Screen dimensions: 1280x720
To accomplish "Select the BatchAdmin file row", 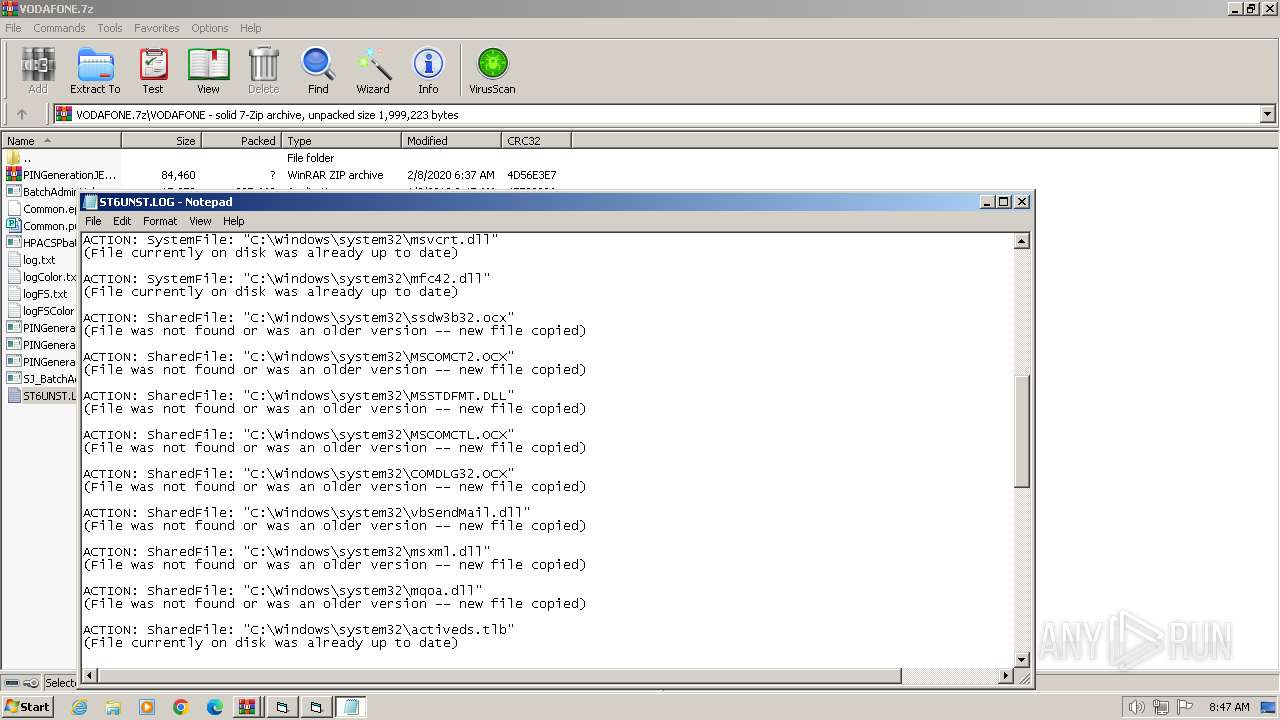I will pos(42,192).
